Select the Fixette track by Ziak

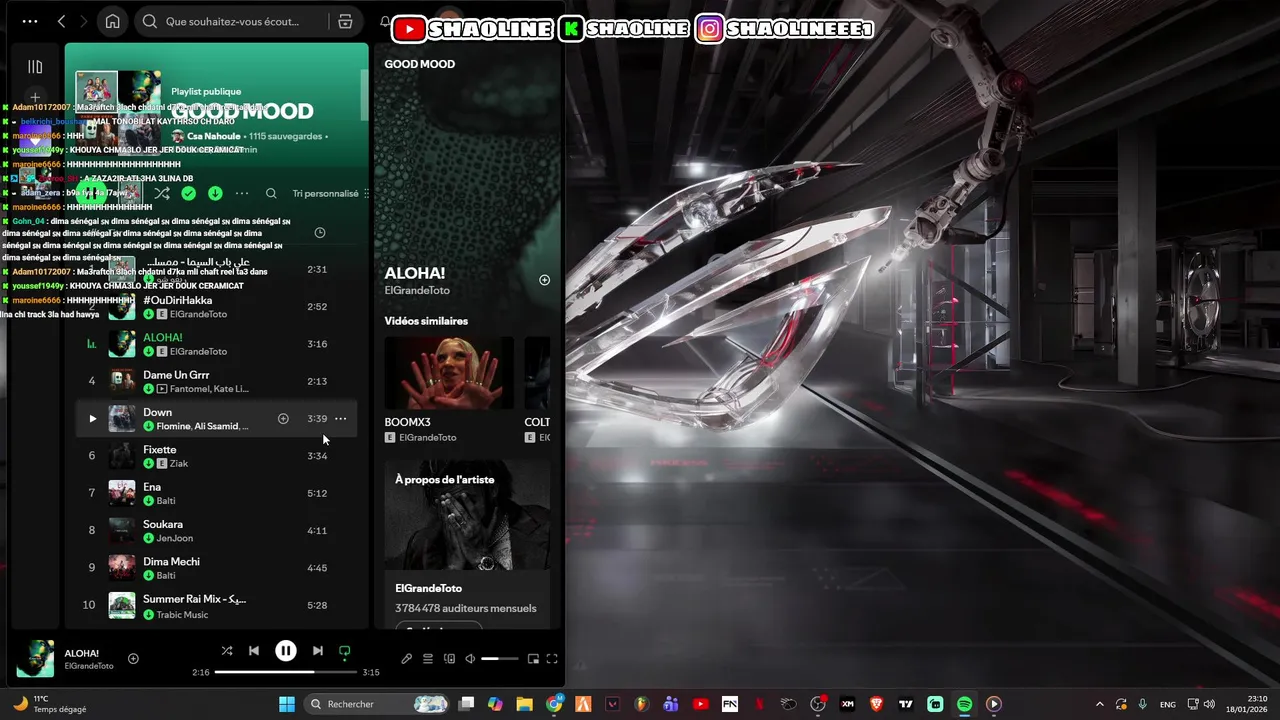[217, 456]
